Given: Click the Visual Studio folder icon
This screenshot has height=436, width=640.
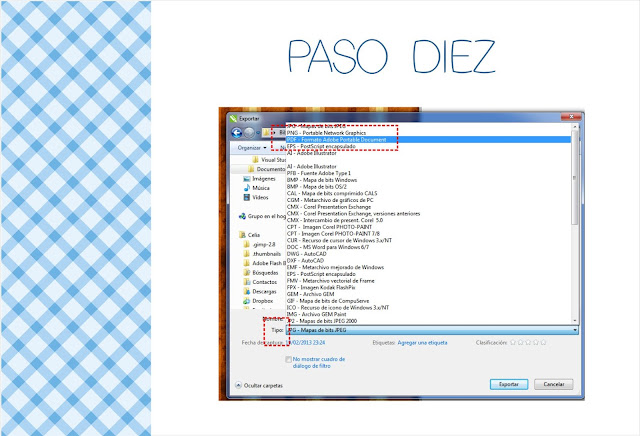Looking at the screenshot, I should (x=256, y=160).
